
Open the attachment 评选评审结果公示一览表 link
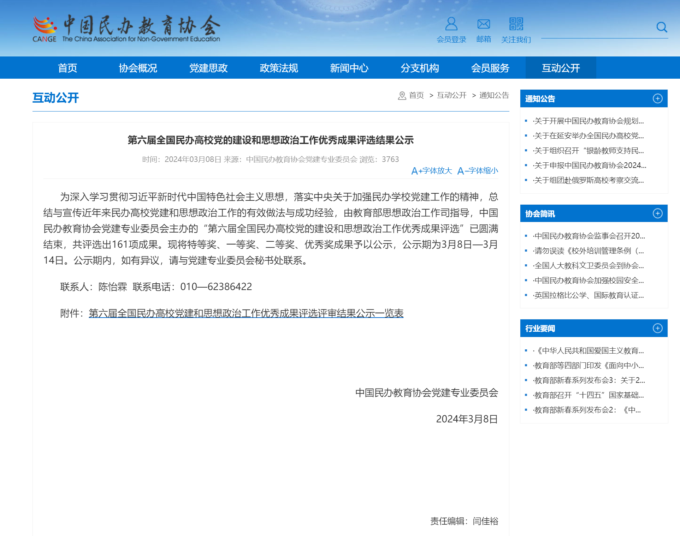tap(245, 313)
